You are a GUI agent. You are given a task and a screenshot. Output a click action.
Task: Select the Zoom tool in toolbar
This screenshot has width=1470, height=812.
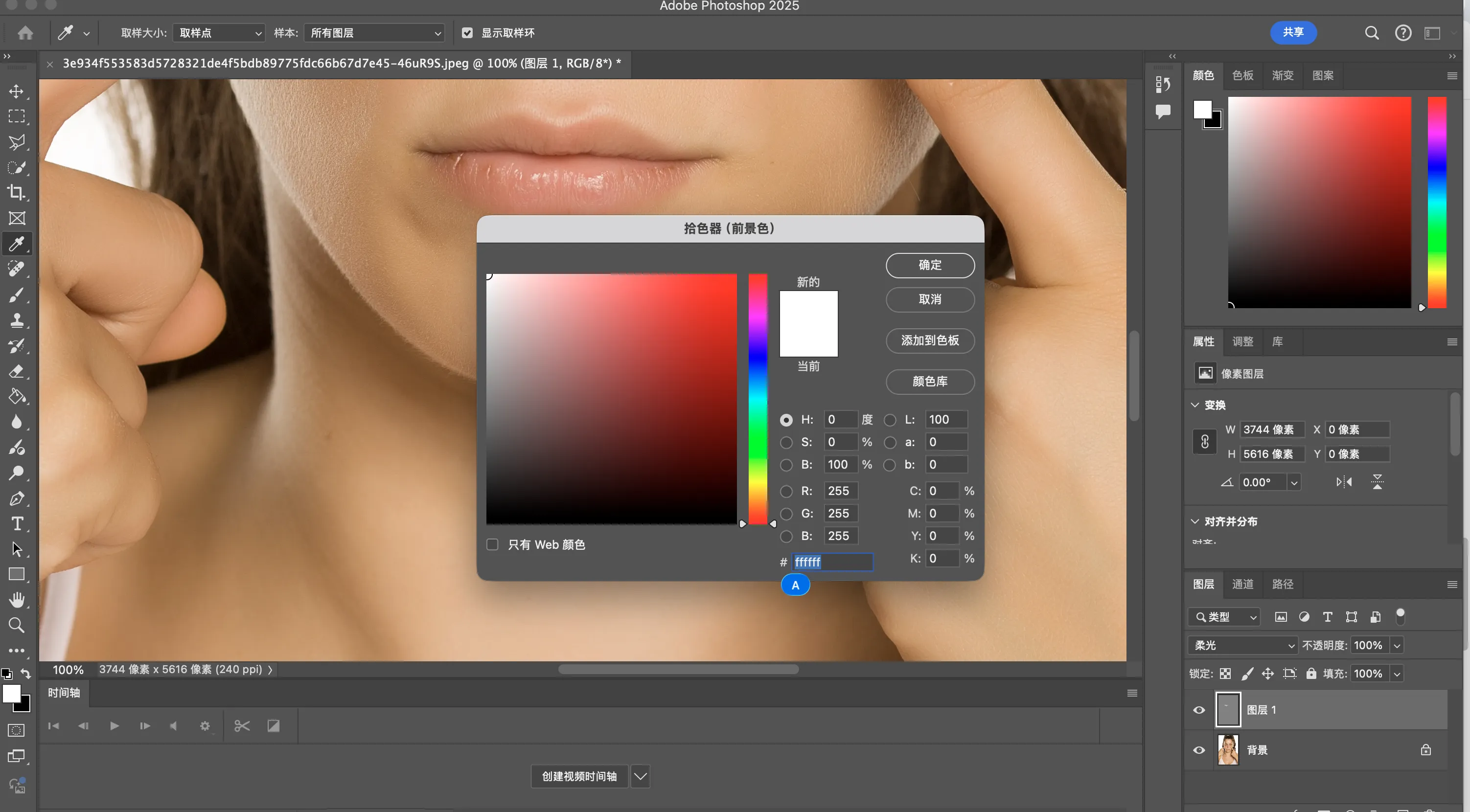point(17,626)
